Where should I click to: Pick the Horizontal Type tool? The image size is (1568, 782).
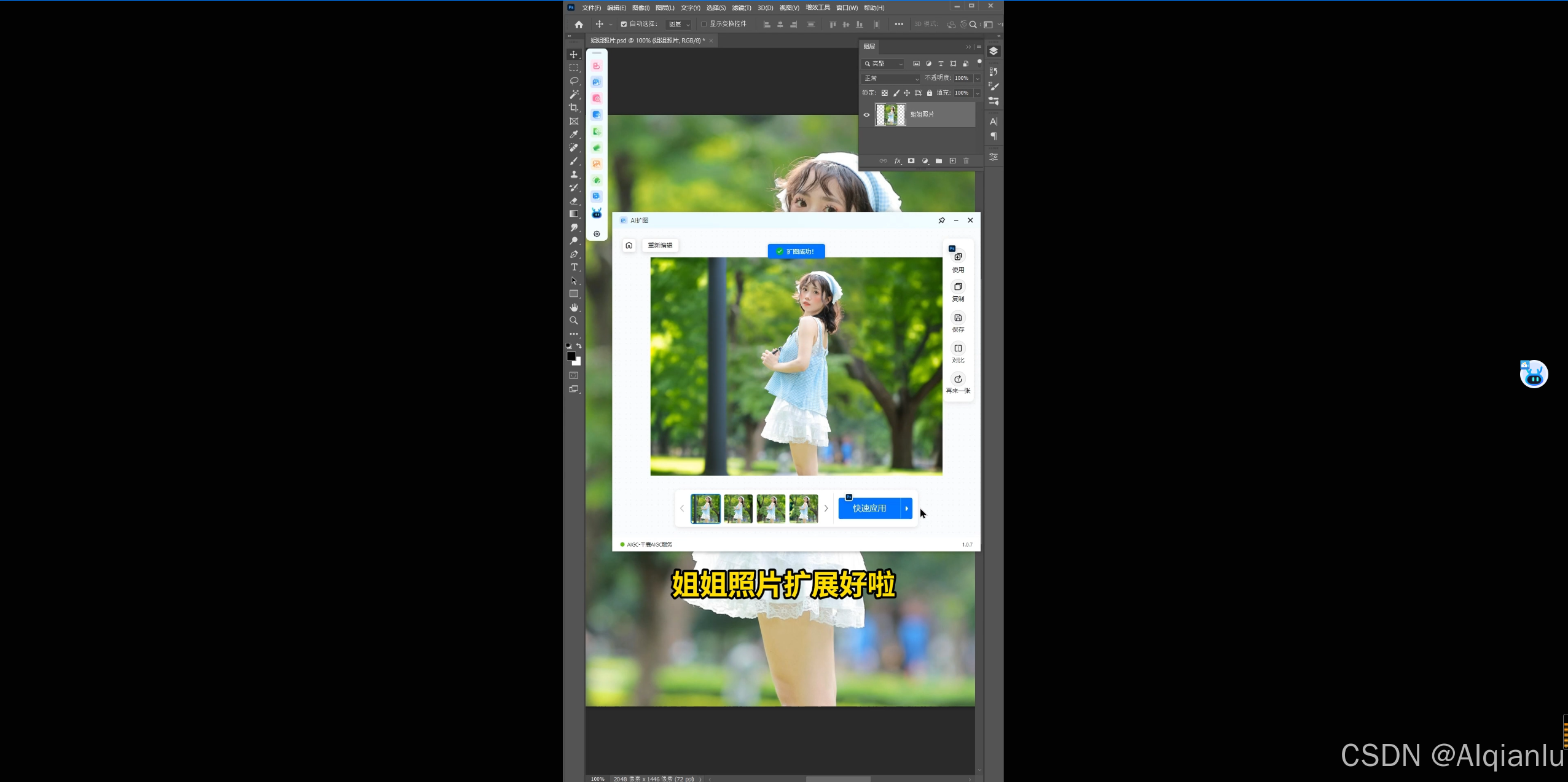[x=574, y=267]
